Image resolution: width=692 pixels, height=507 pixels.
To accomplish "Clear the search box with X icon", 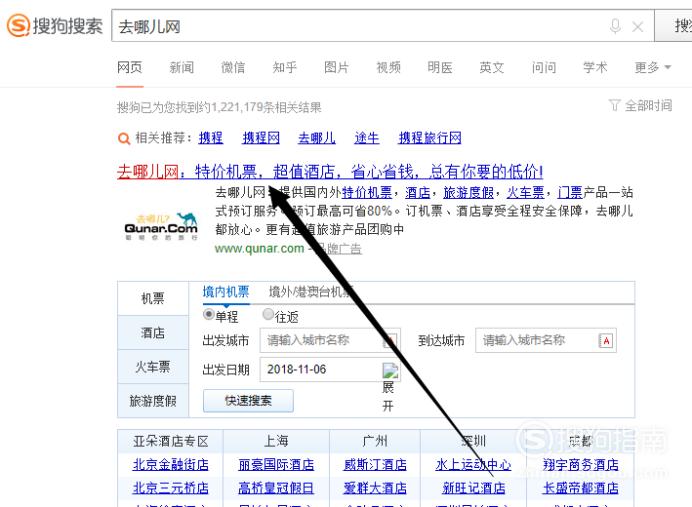I will (x=637, y=27).
